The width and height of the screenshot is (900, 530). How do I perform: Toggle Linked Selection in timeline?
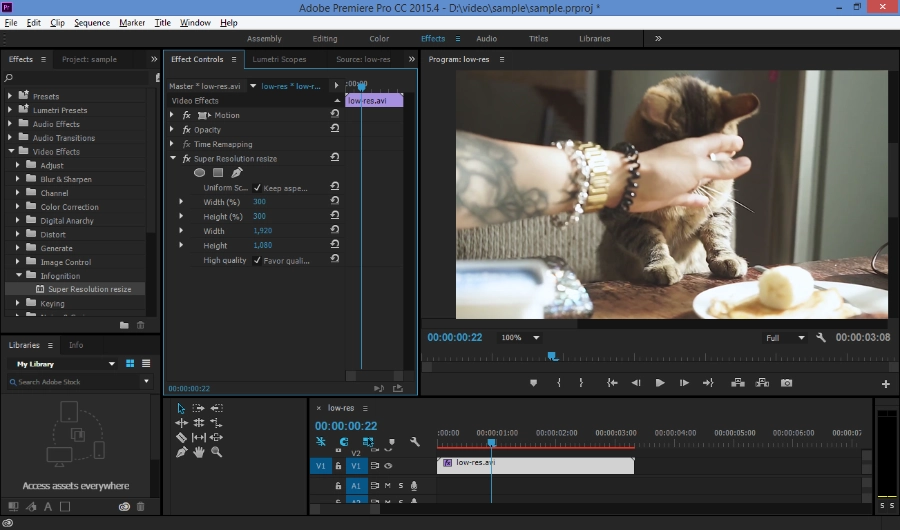click(368, 442)
